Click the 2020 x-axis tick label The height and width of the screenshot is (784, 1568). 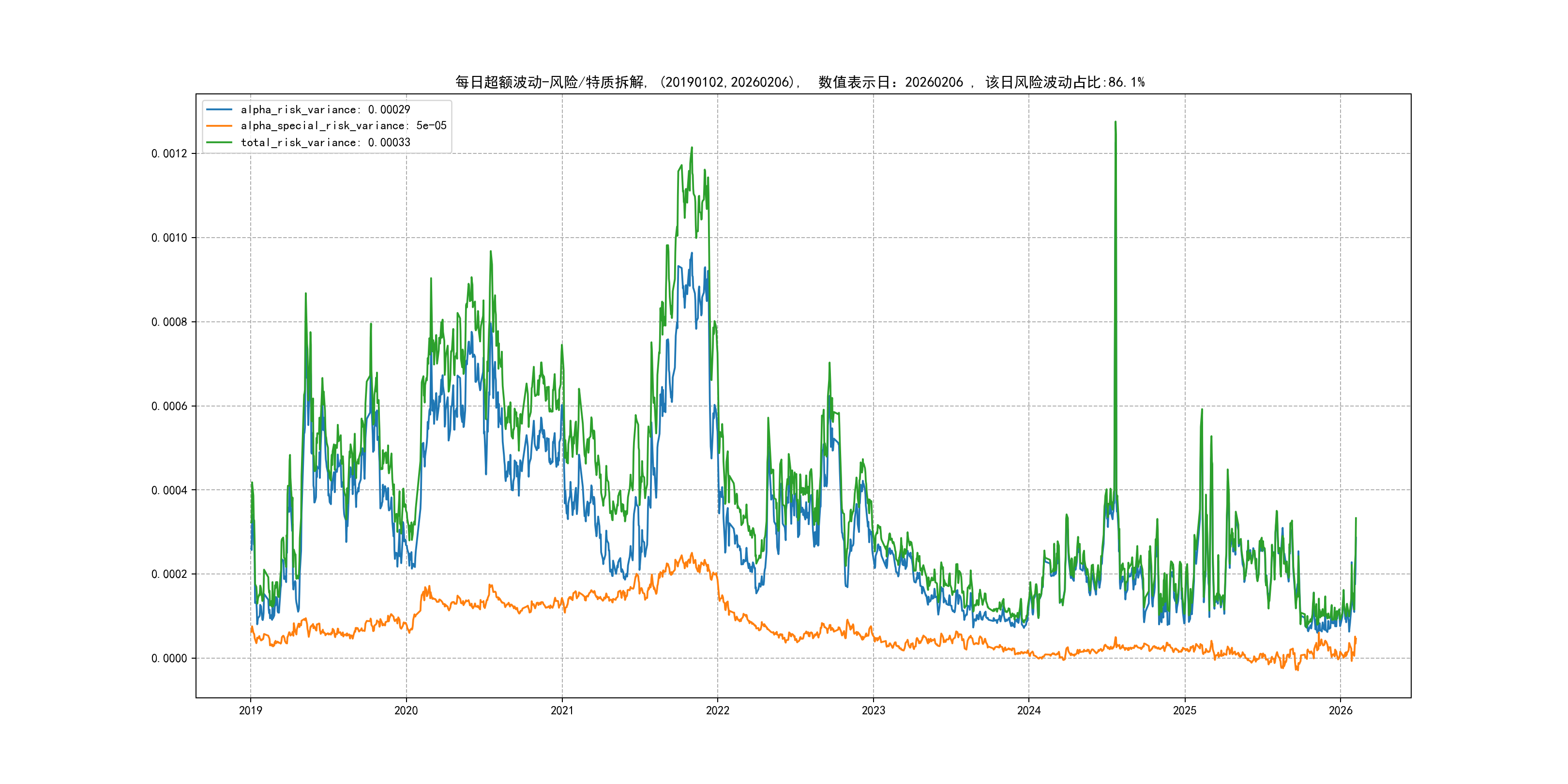406,710
